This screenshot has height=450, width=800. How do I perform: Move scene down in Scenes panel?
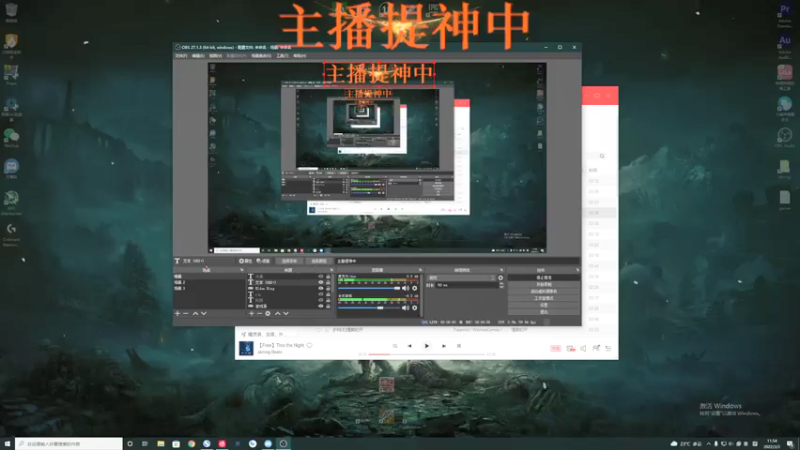click(x=204, y=313)
